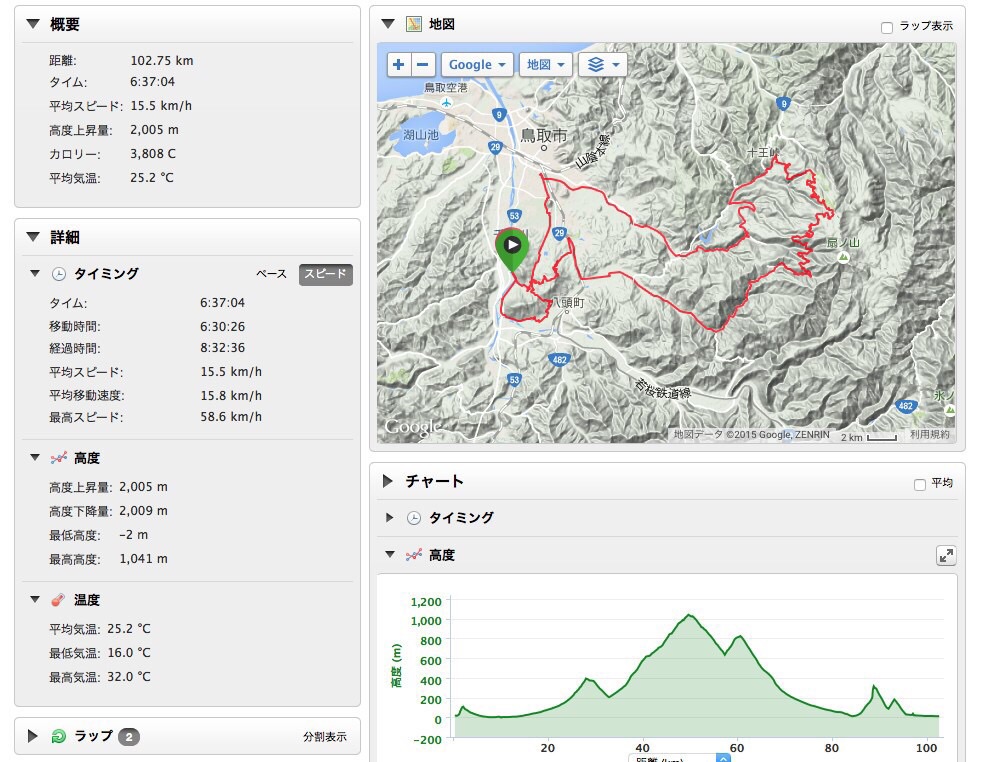Expand the elevation chart to fullscreen
Screen dimensions: 983x762
(x=945, y=556)
